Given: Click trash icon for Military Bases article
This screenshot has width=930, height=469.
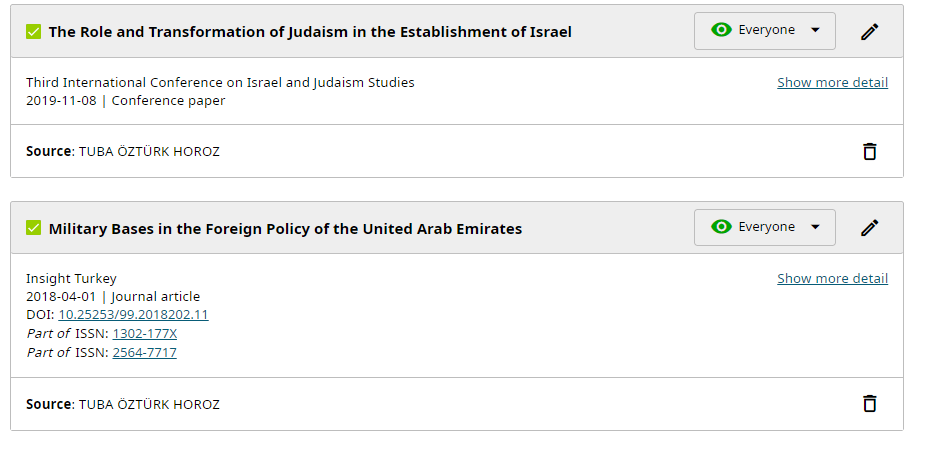Looking at the screenshot, I should click(870, 404).
